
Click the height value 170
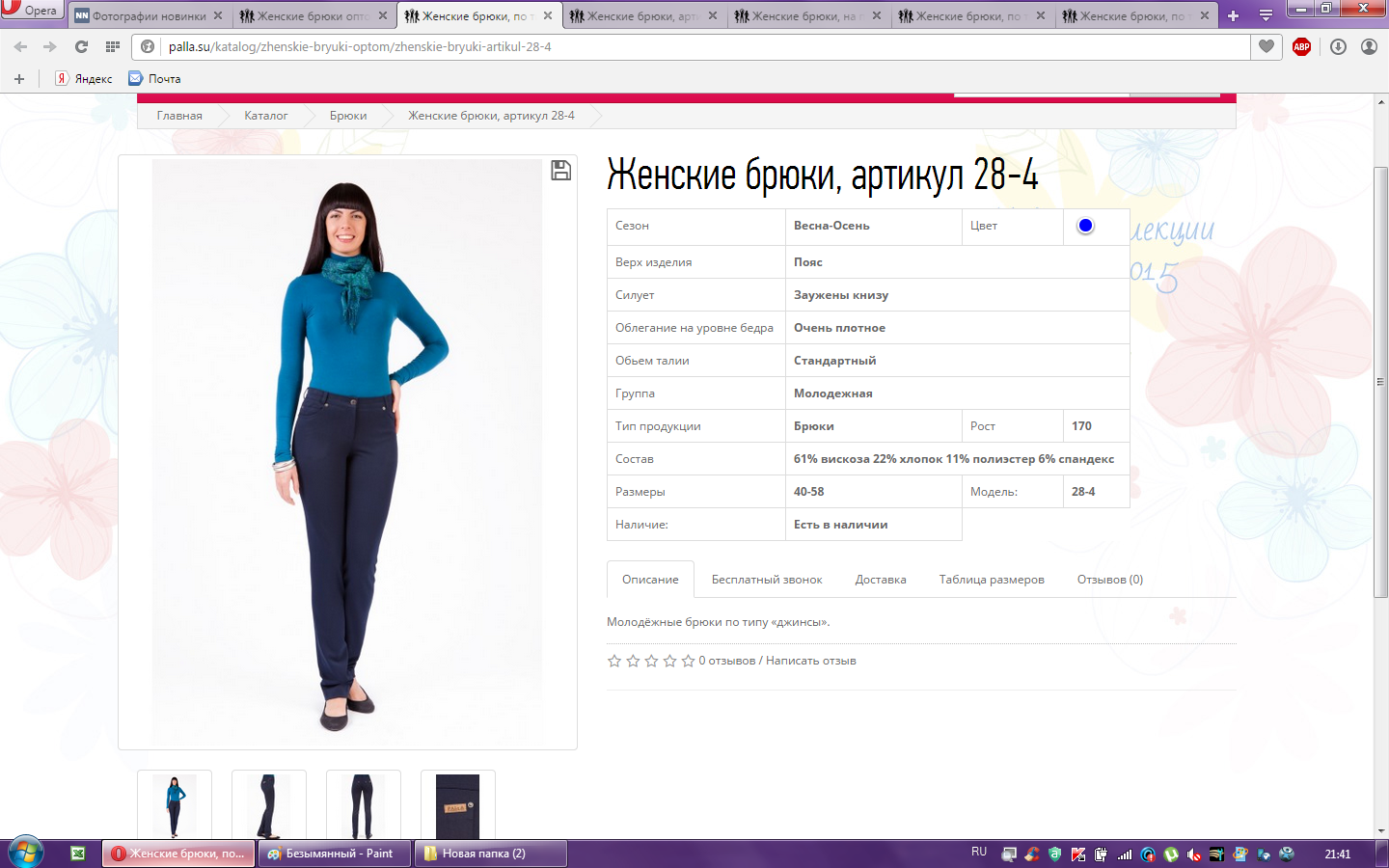[1081, 426]
